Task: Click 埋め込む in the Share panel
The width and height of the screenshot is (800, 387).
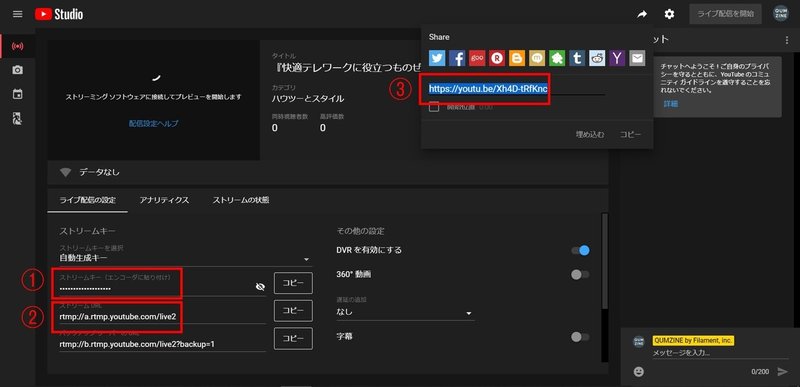Action: 590,135
